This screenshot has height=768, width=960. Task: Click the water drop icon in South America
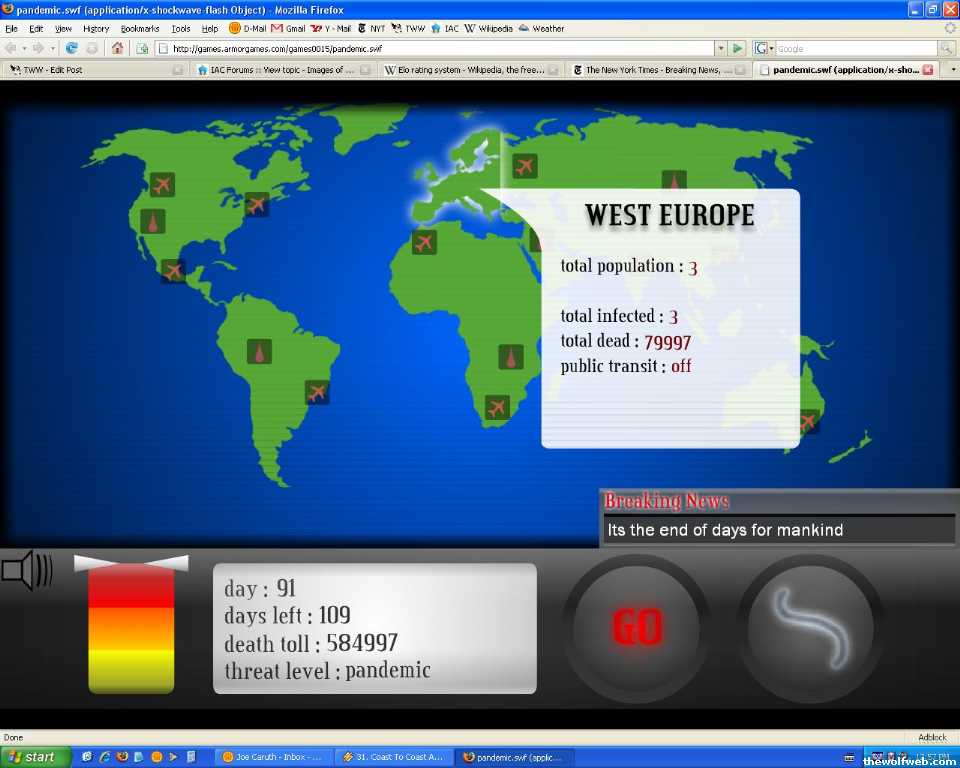tap(260, 352)
